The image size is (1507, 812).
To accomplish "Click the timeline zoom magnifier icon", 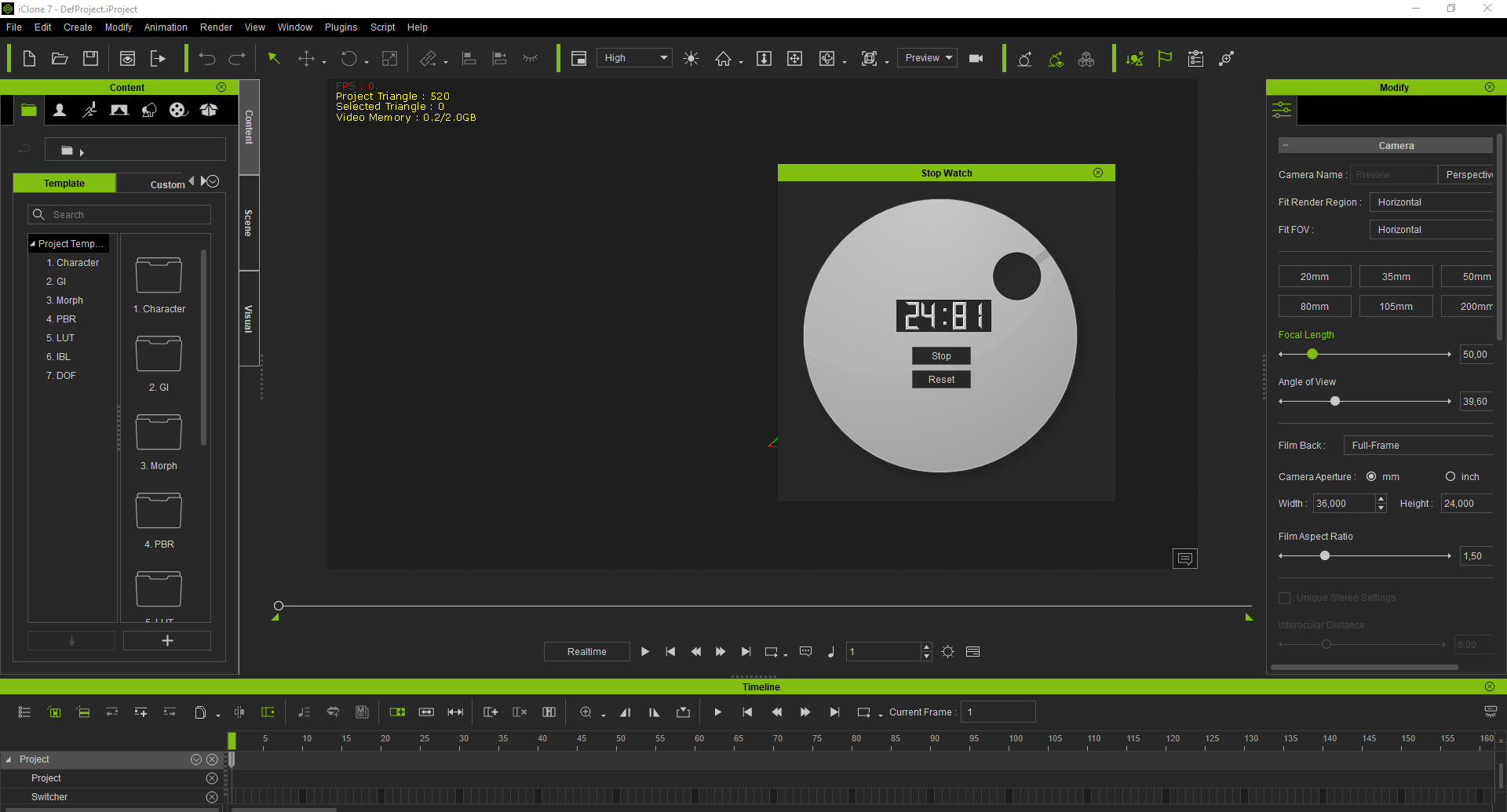I will pyautogui.click(x=586, y=712).
